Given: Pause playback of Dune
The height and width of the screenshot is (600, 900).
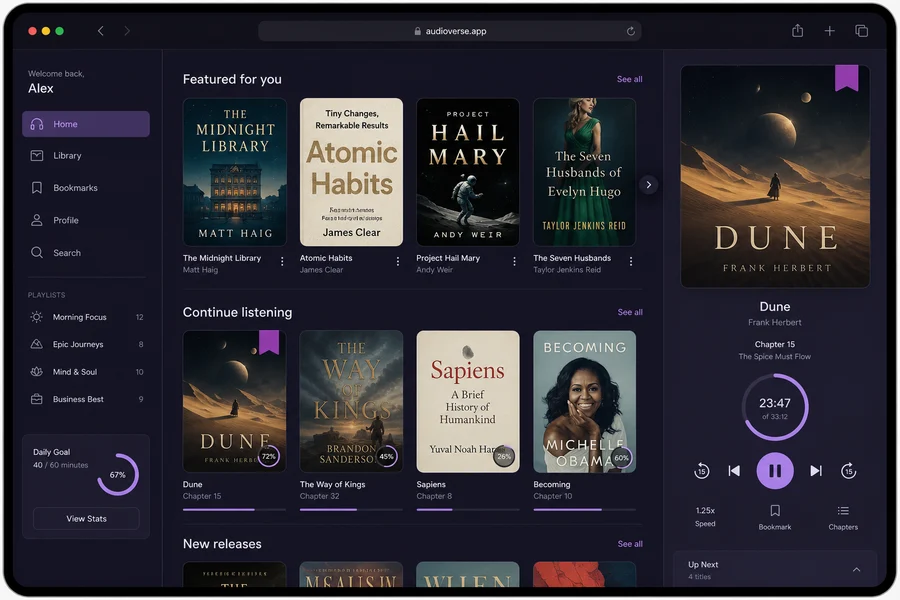Looking at the screenshot, I should coord(775,471).
